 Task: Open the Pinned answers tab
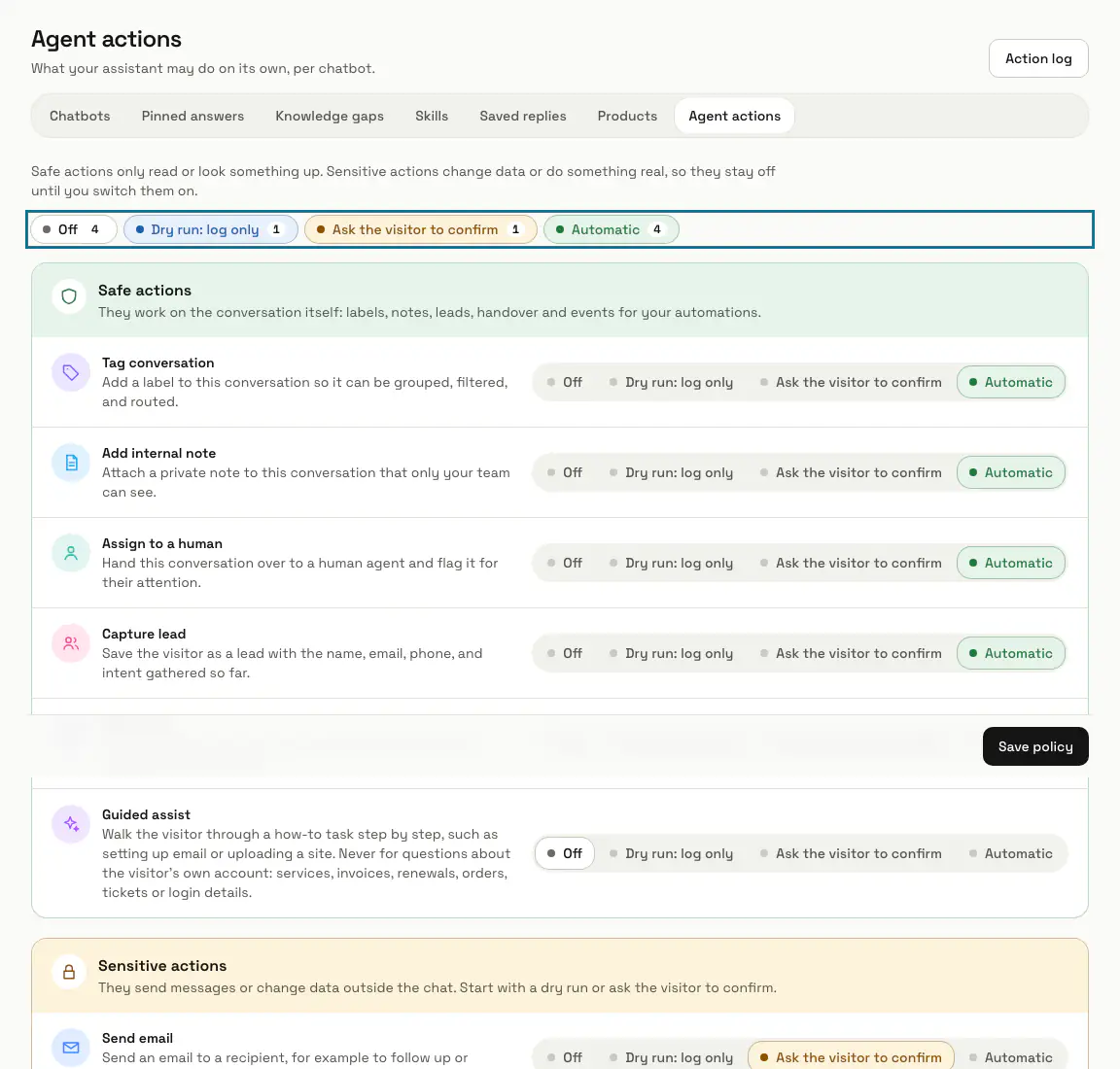point(192,116)
